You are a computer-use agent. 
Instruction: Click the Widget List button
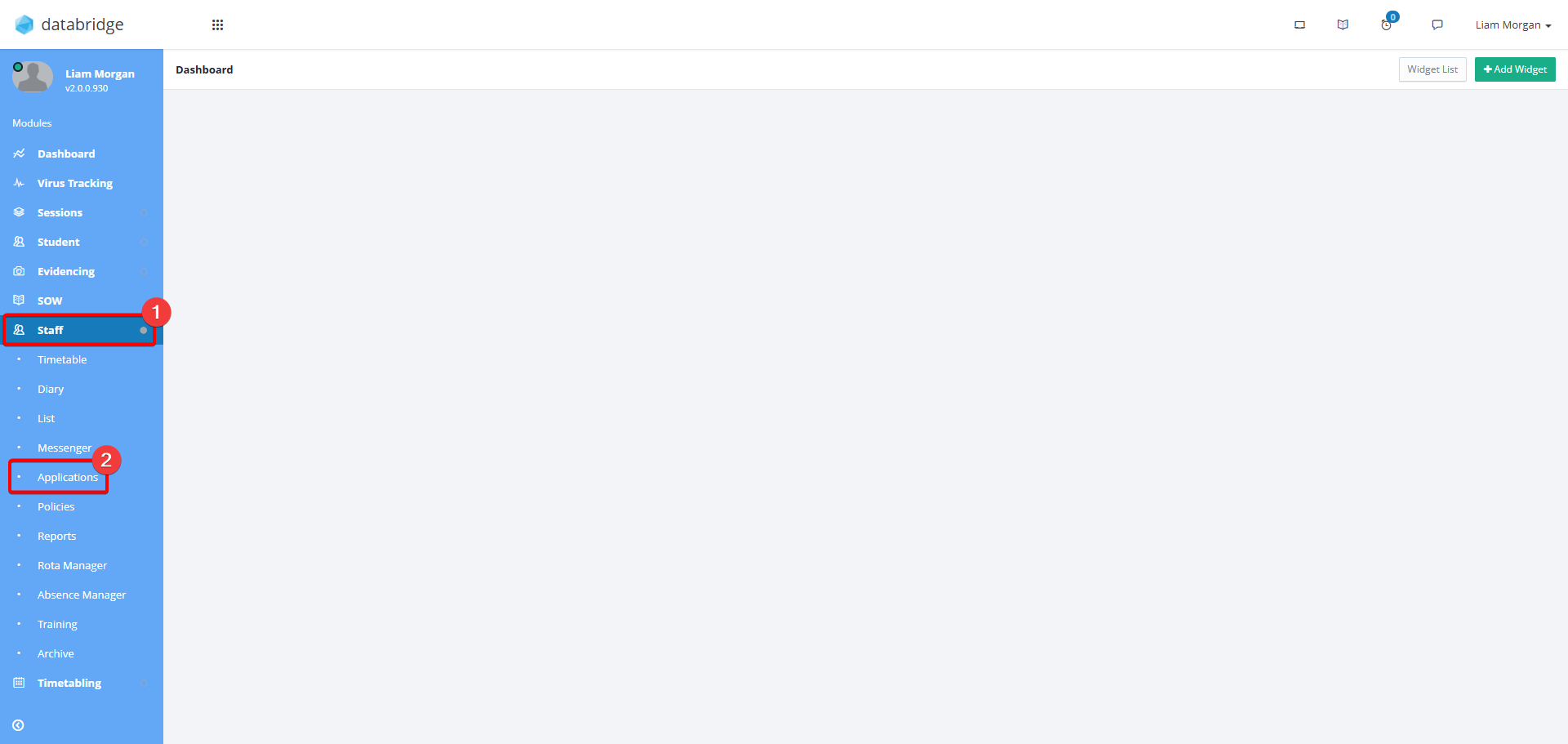(x=1432, y=69)
